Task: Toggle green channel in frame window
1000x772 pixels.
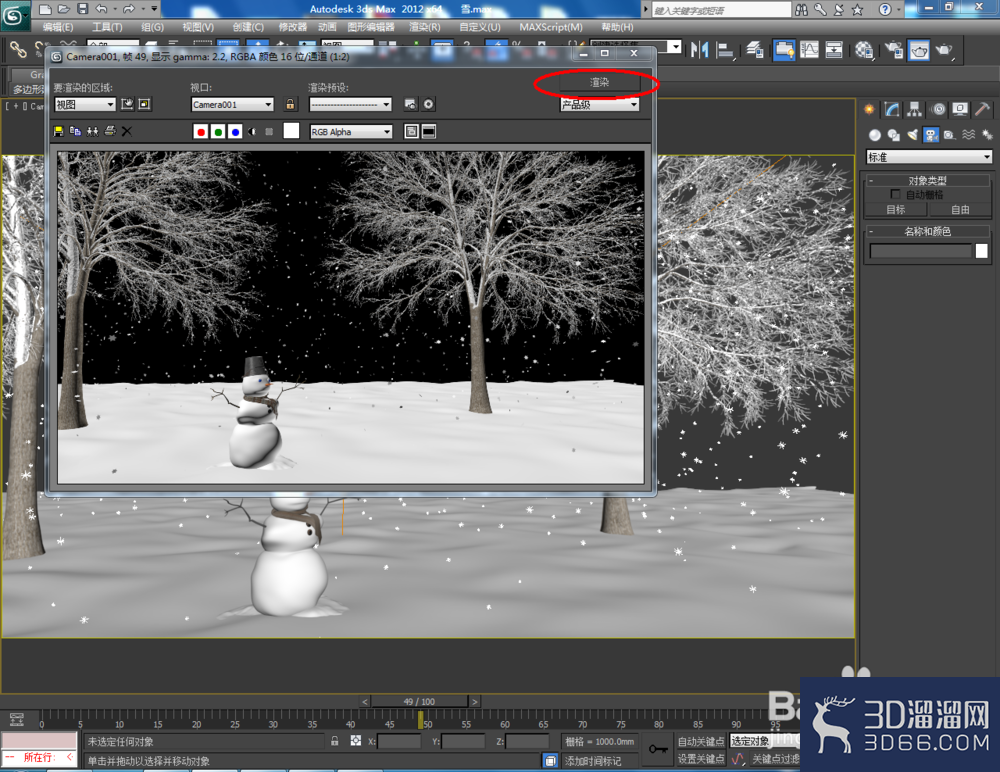Action: coord(218,131)
